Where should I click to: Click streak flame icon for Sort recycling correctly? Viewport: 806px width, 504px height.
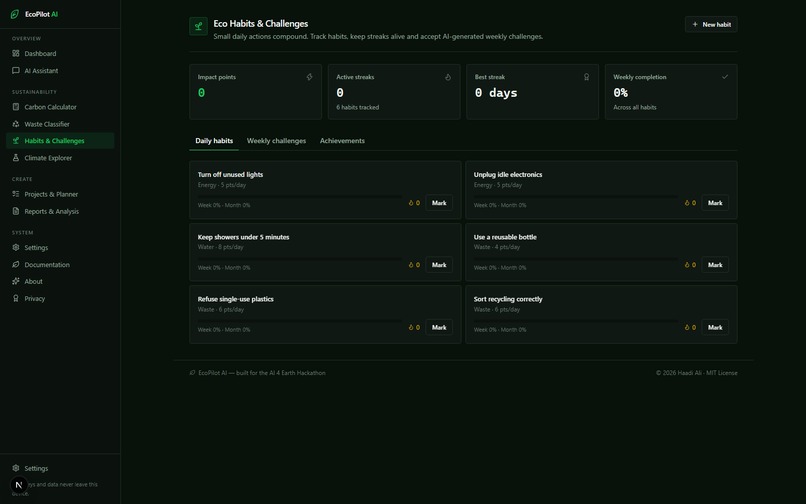click(687, 327)
